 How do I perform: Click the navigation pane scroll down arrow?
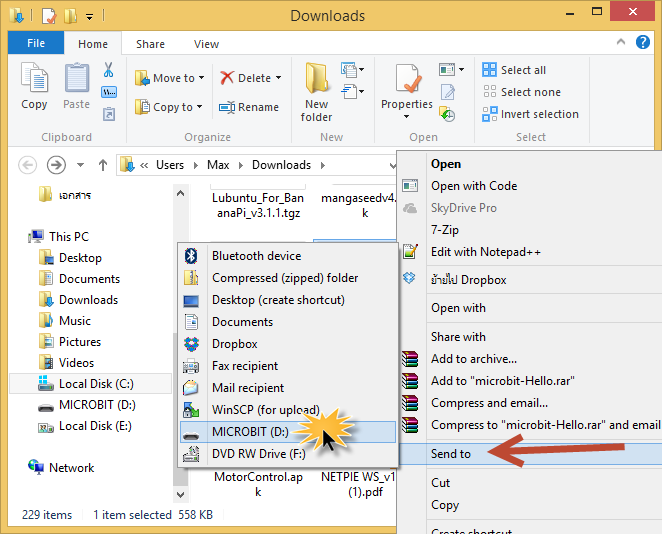click(180, 494)
